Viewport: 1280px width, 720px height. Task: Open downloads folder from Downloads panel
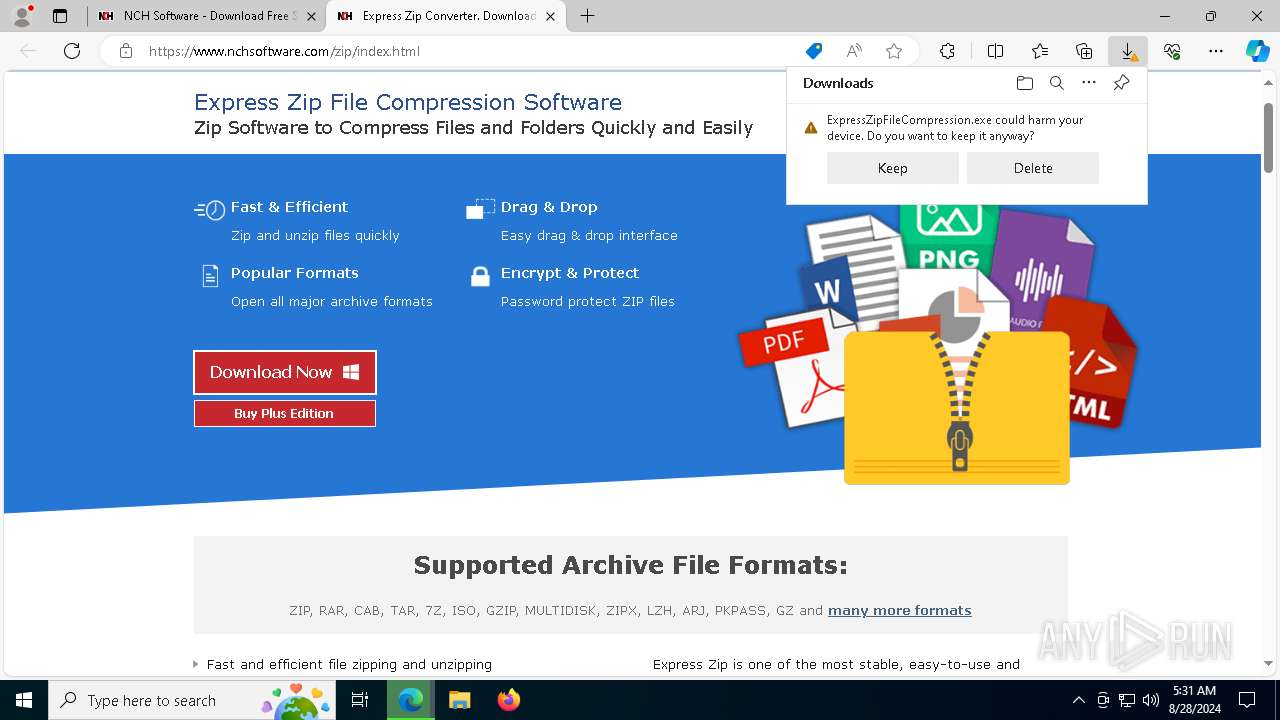(x=1024, y=83)
